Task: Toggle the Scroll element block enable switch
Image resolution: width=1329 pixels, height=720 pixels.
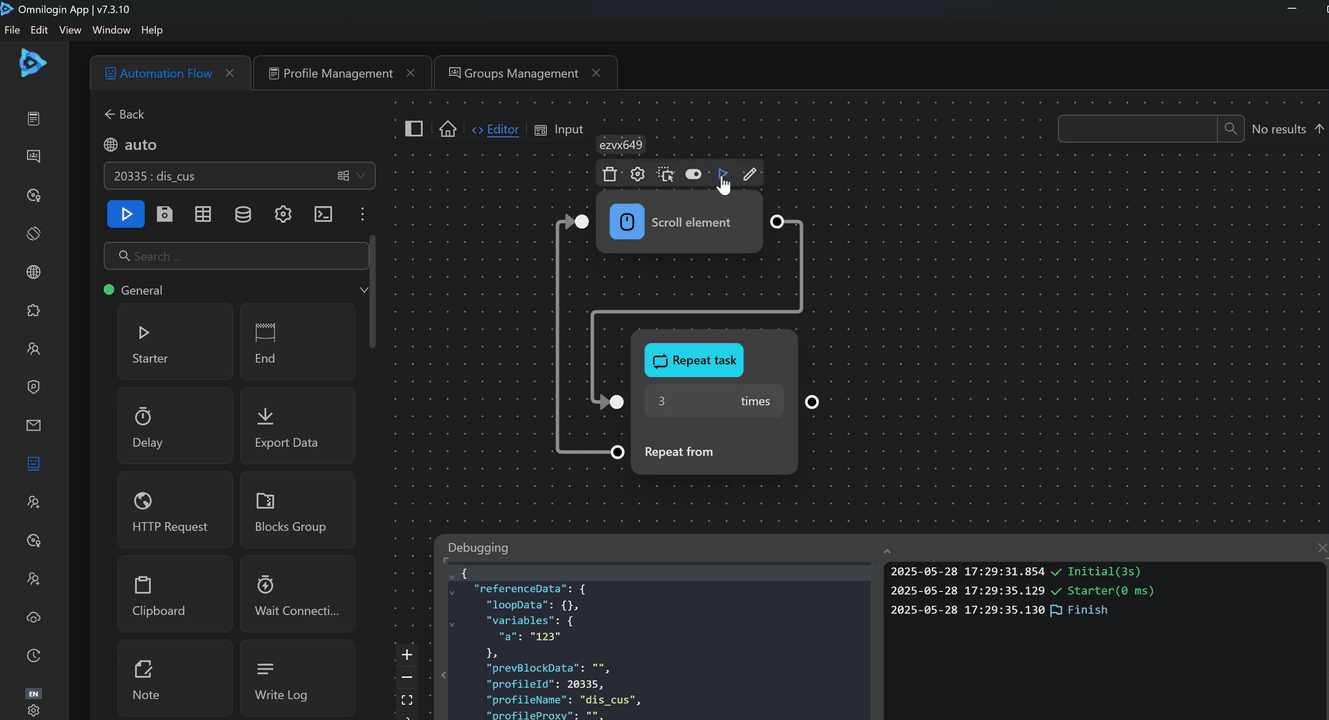Action: pyautogui.click(x=693, y=174)
